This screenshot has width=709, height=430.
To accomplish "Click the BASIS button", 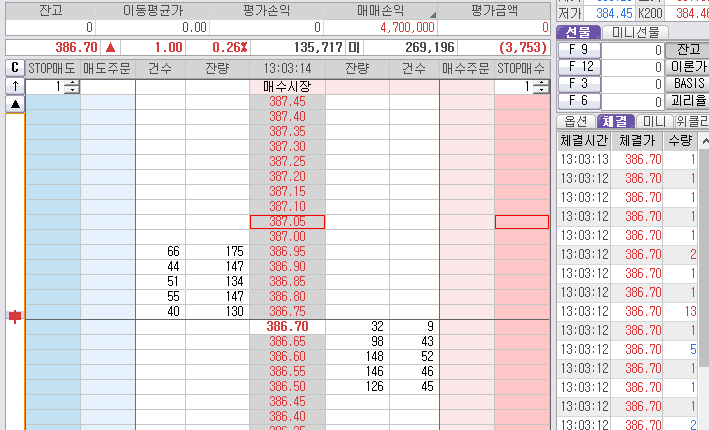I will pyautogui.click(x=687, y=84).
